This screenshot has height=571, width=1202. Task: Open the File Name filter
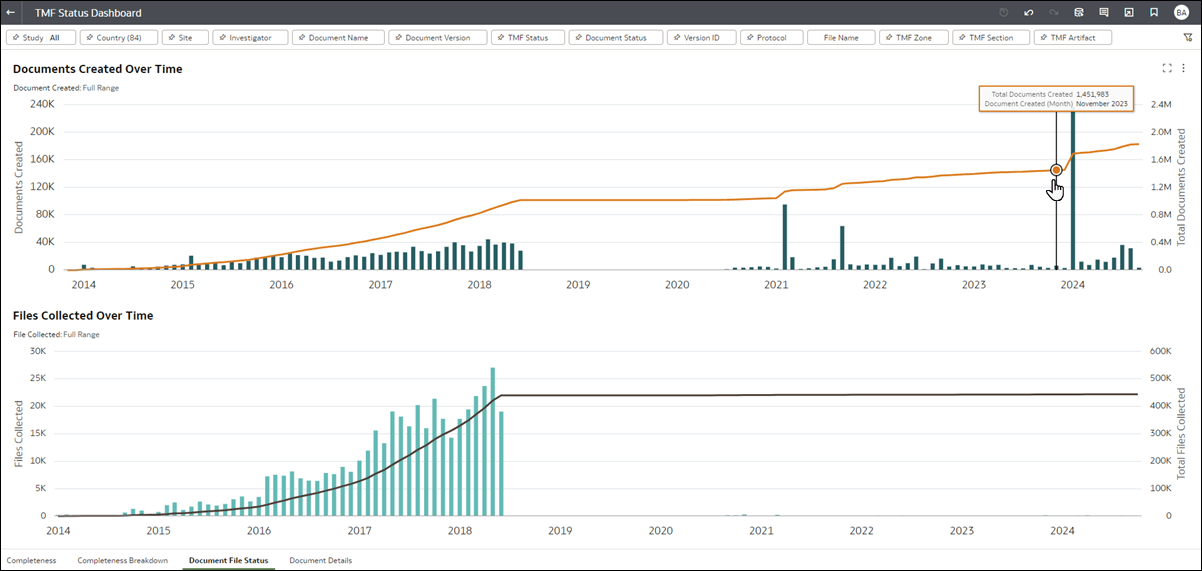pyautogui.click(x=840, y=37)
